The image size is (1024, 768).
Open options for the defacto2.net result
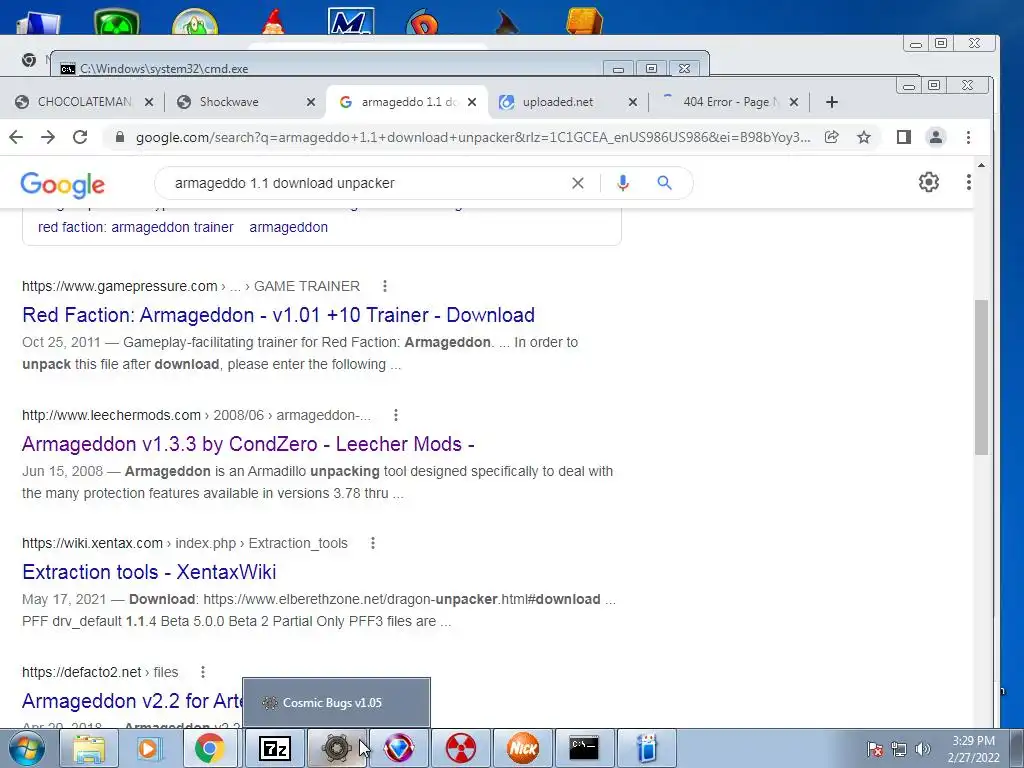(203, 672)
